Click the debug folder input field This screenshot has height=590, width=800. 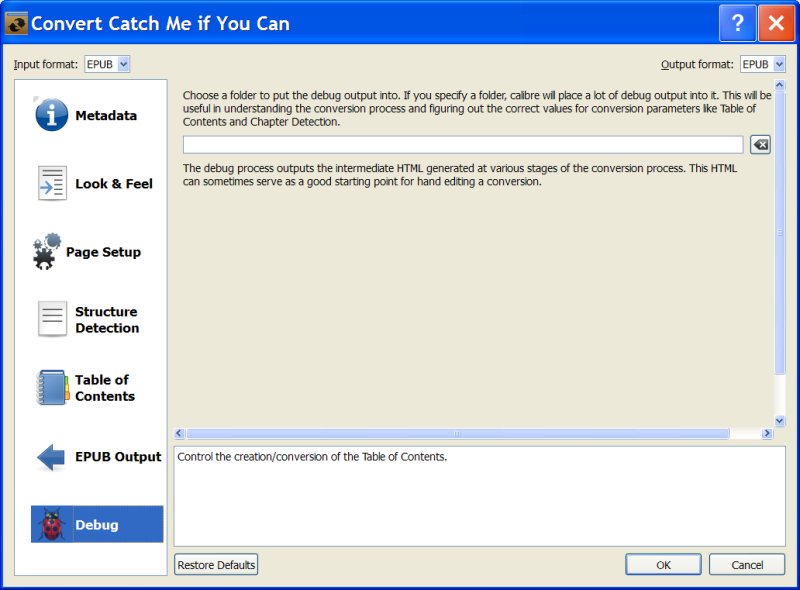point(463,145)
